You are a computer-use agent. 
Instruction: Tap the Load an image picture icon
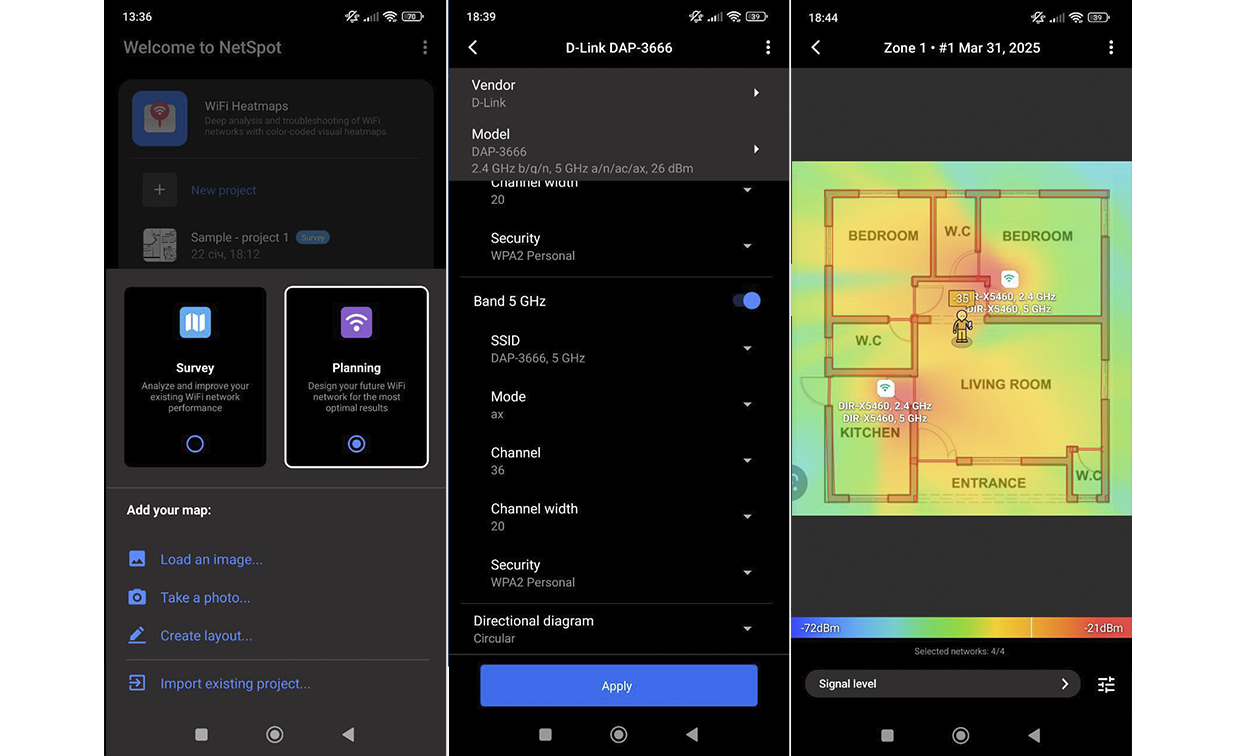pos(137,559)
